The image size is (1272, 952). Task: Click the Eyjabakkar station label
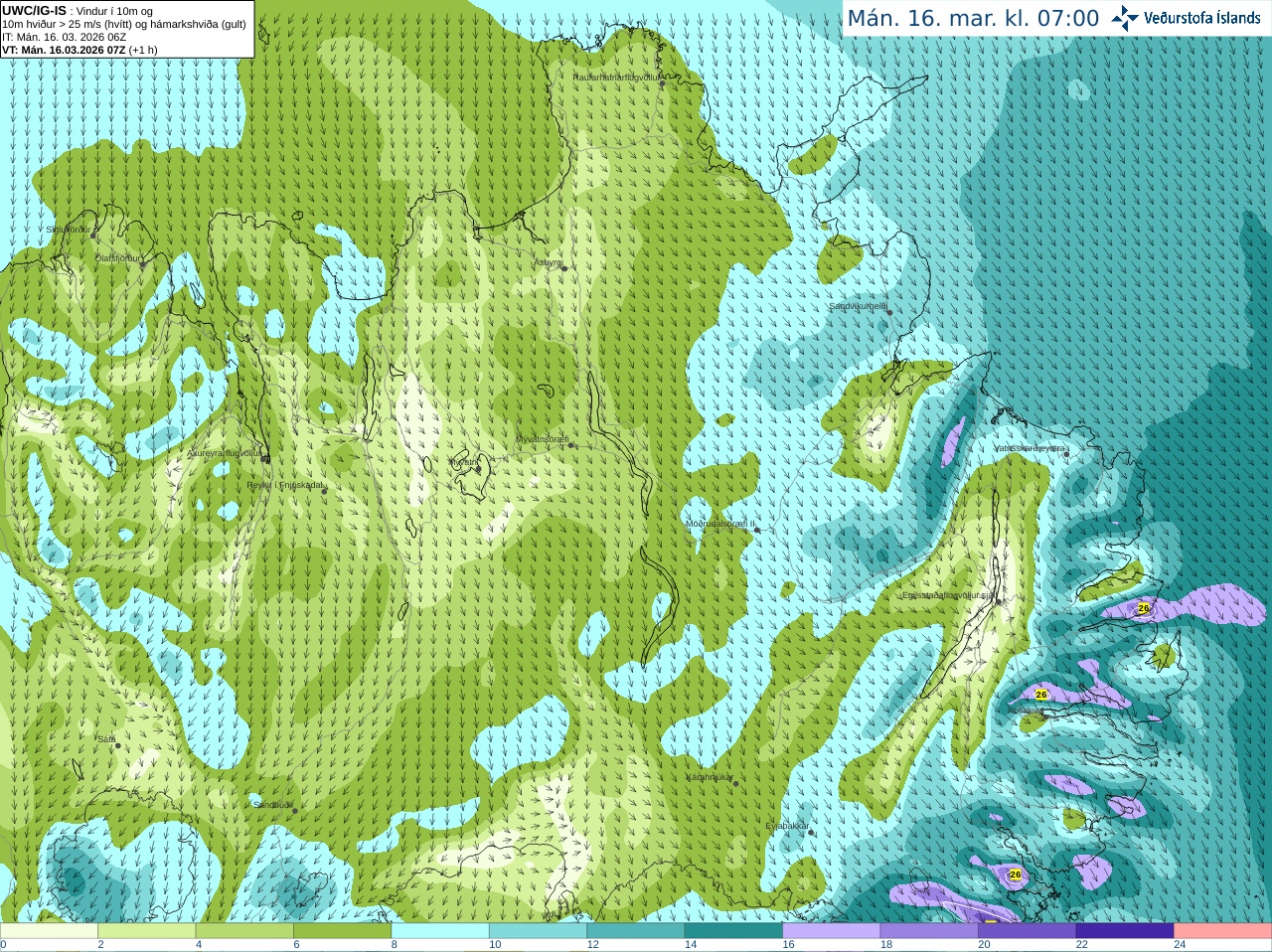tap(787, 825)
